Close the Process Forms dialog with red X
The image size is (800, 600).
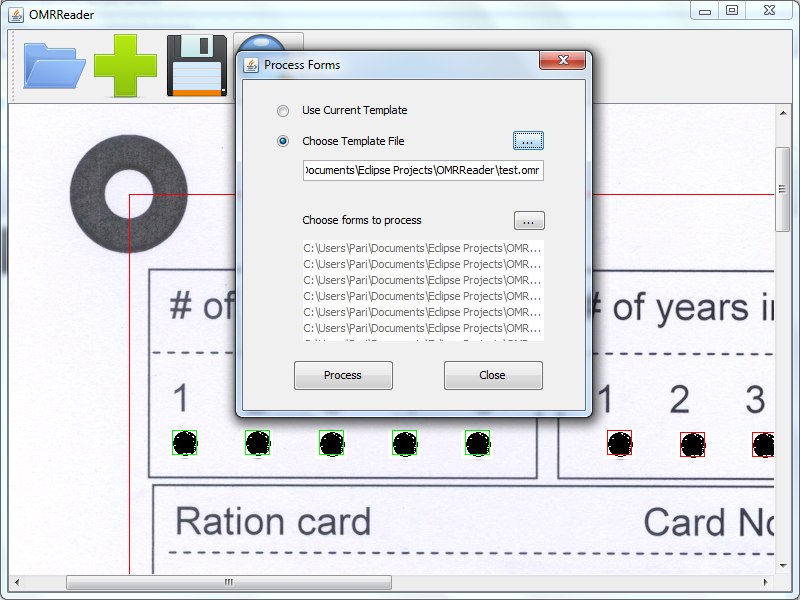(x=562, y=60)
